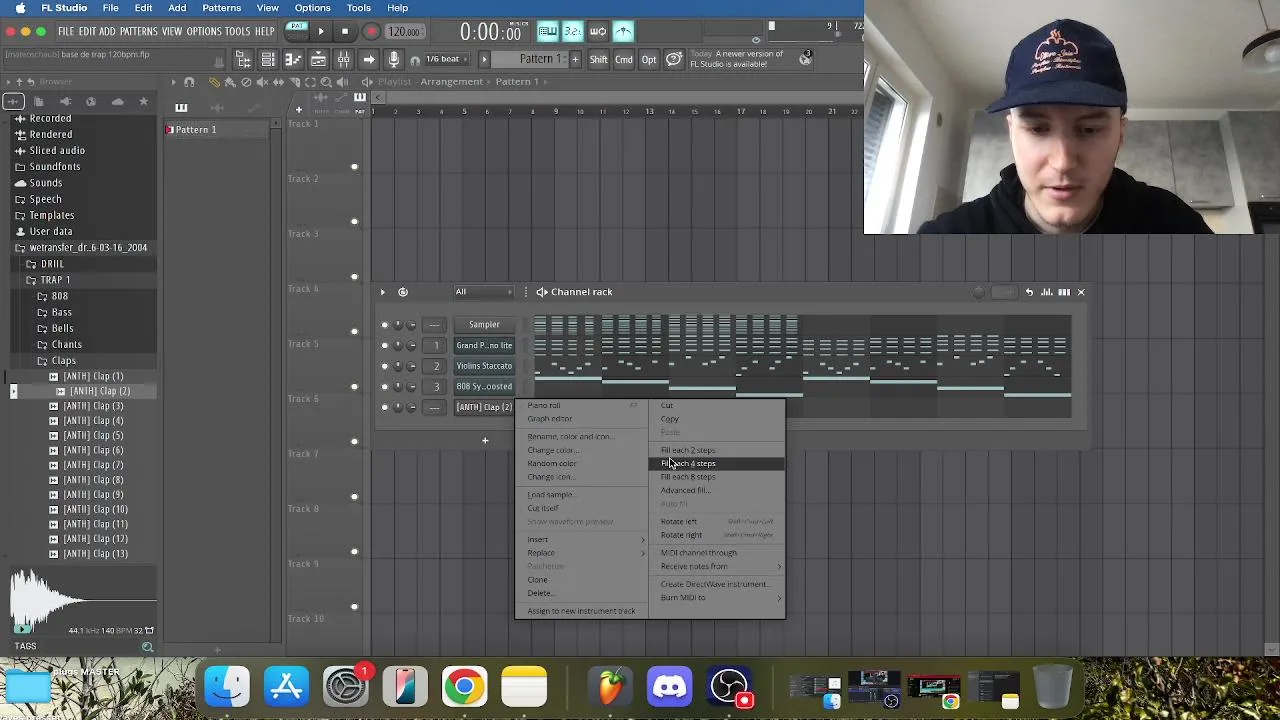The height and width of the screenshot is (720, 1280).
Task: Click the Channel rack play arrow icon
Action: (382, 292)
